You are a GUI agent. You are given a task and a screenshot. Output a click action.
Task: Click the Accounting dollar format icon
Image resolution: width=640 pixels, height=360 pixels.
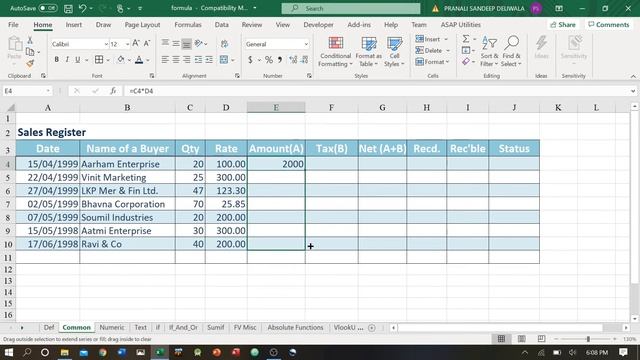(250, 60)
